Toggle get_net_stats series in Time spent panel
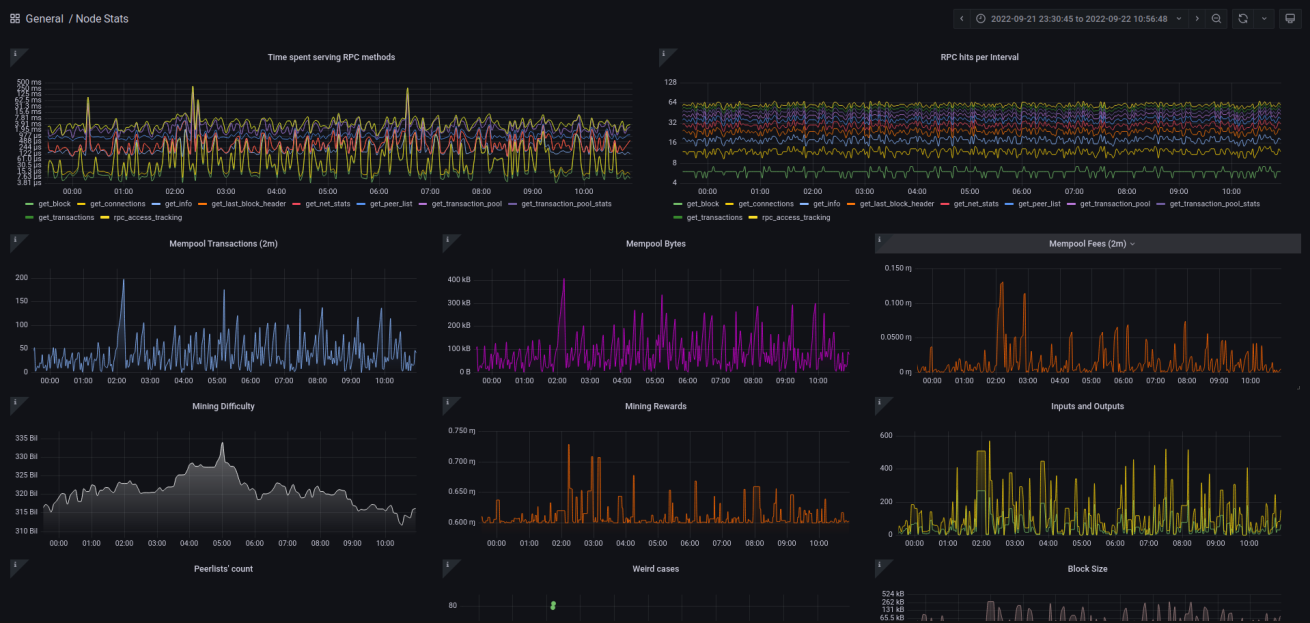Viewport: 1310px width, 623px height. (x=318, y=204)
